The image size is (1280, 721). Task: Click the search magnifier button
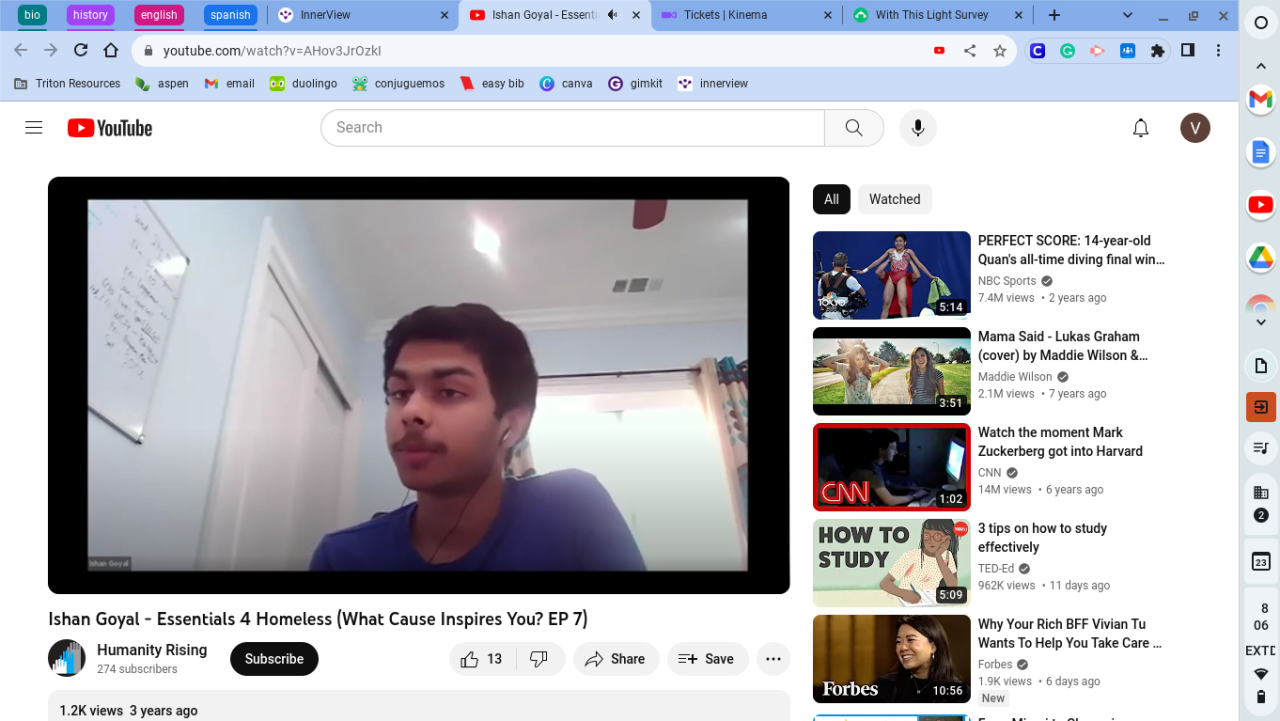coord(854,128)
